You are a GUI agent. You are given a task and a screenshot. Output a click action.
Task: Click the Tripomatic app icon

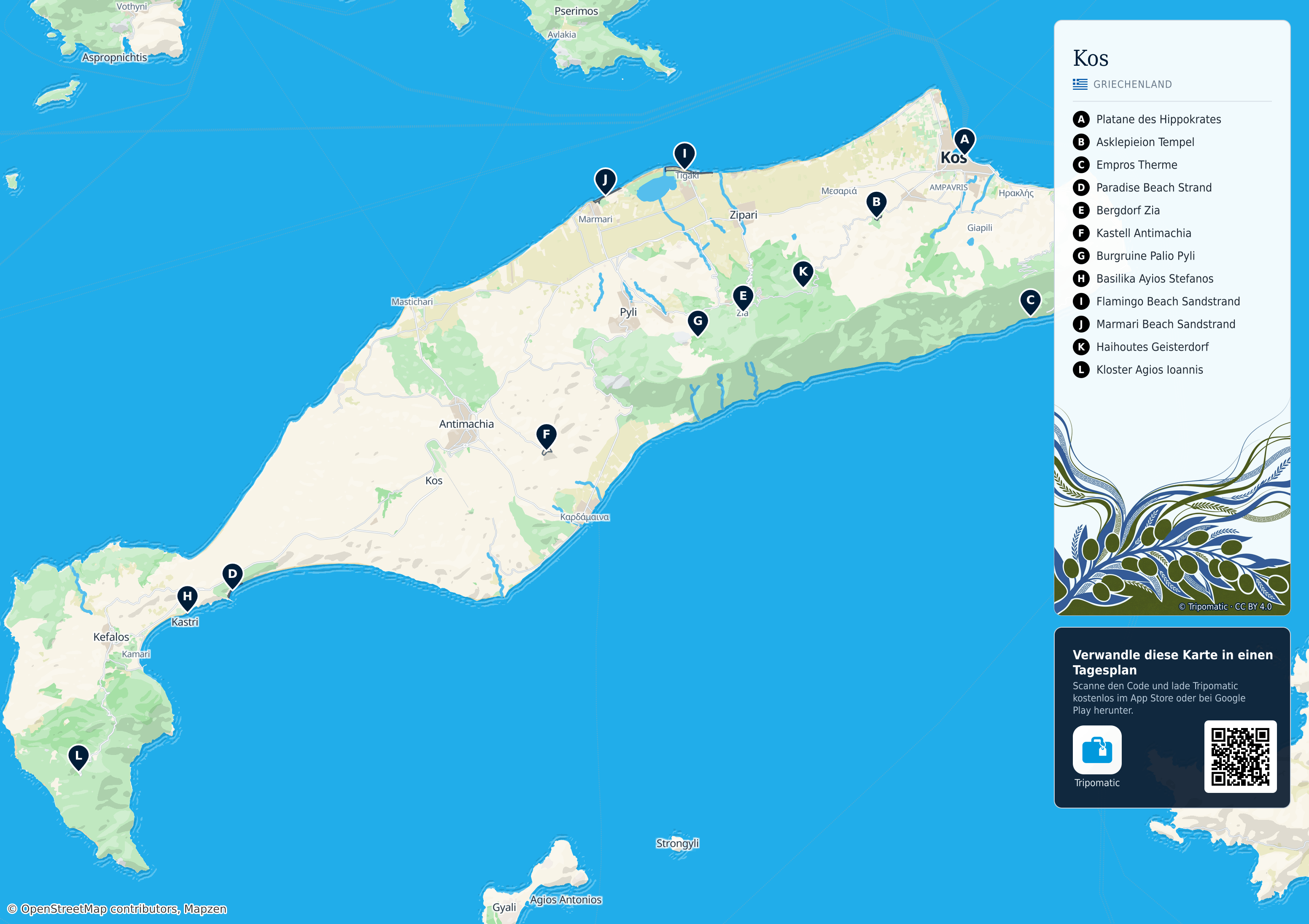1097,749
